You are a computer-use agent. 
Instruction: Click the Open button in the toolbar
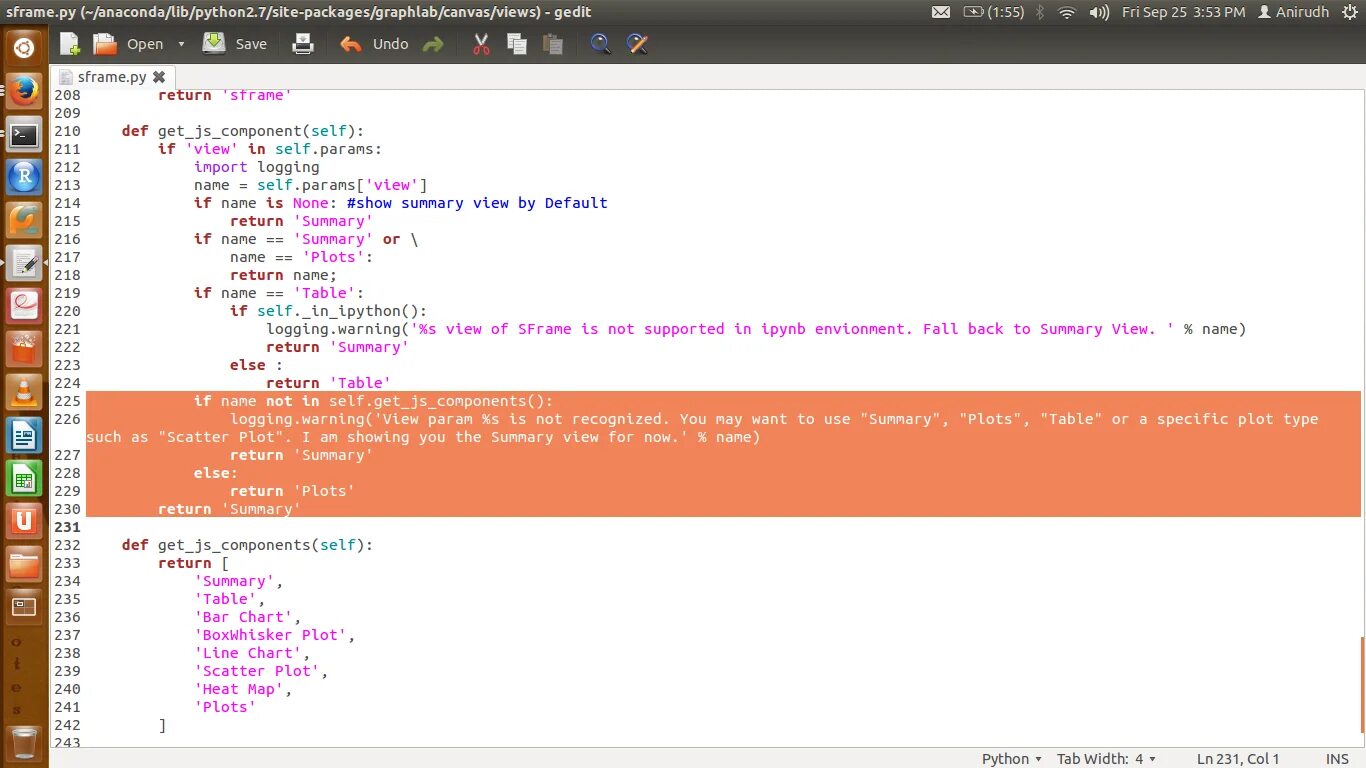[129, 44]
